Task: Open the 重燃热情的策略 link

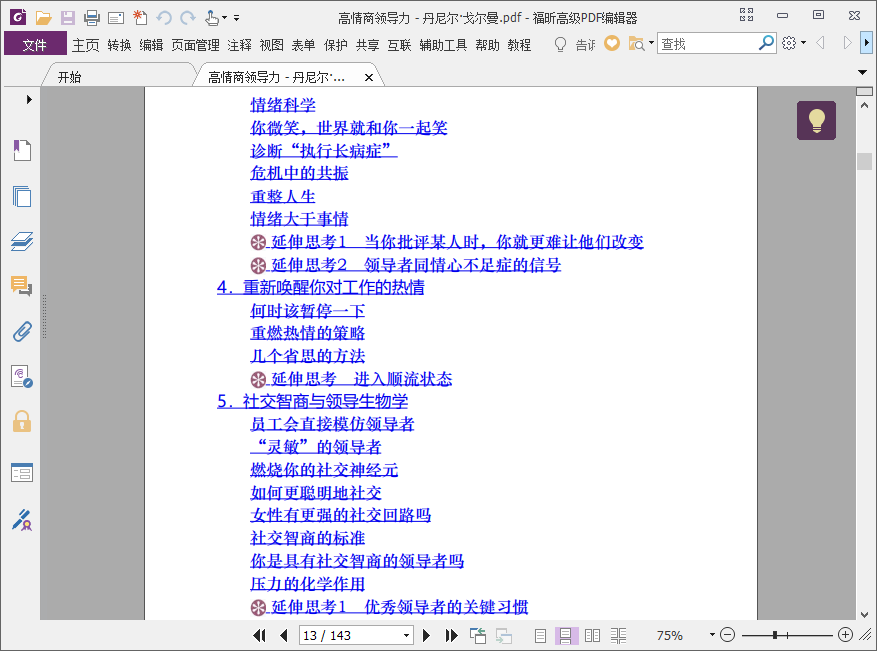Action: click(x=307, y=333)
